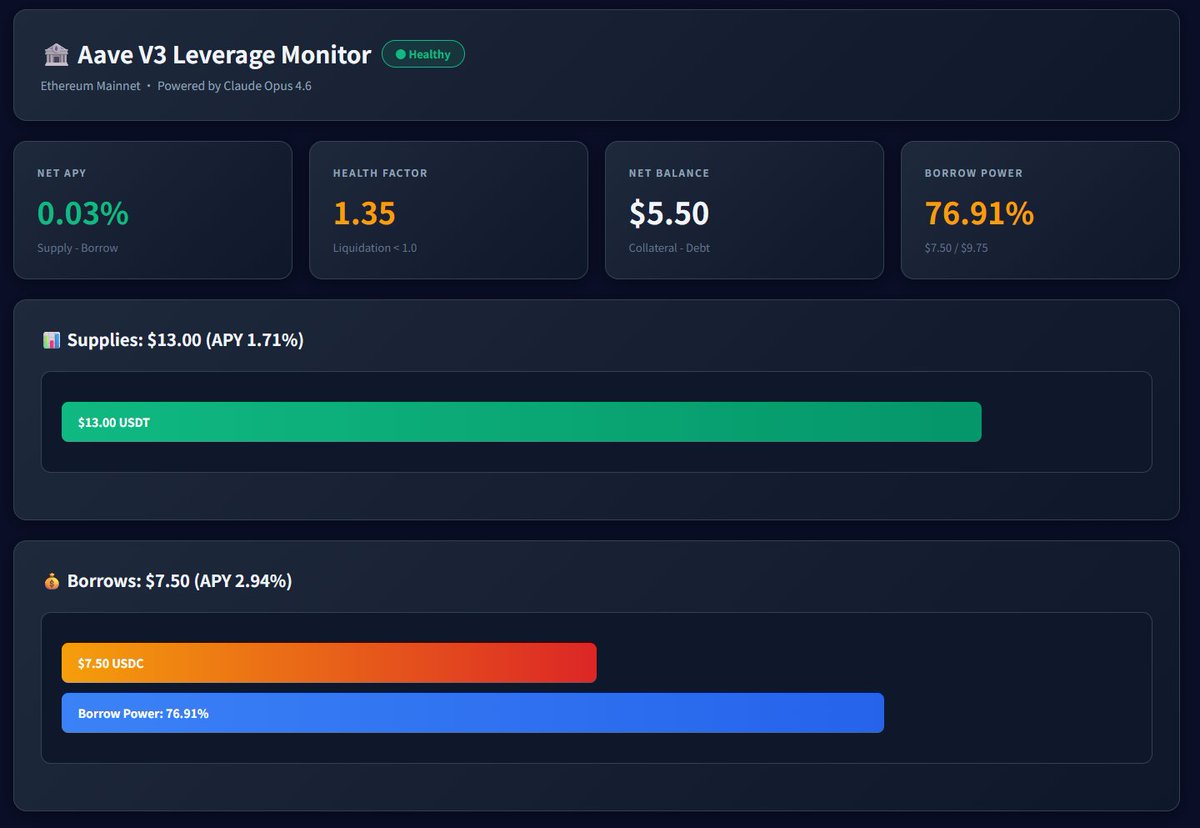Click the Net Balance value $5.50
The height and width of the screenshot is (828, 1200).
[x=669, y=213]
